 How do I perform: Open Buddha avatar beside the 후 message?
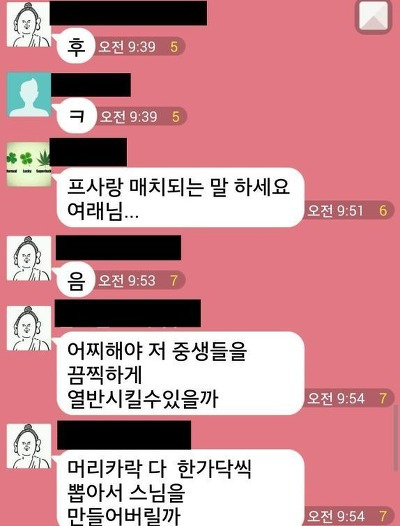[x=29, y=24]
